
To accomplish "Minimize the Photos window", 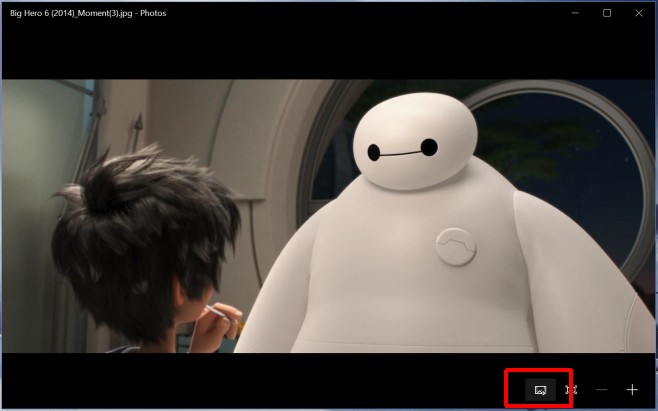I will coord(575,13).
